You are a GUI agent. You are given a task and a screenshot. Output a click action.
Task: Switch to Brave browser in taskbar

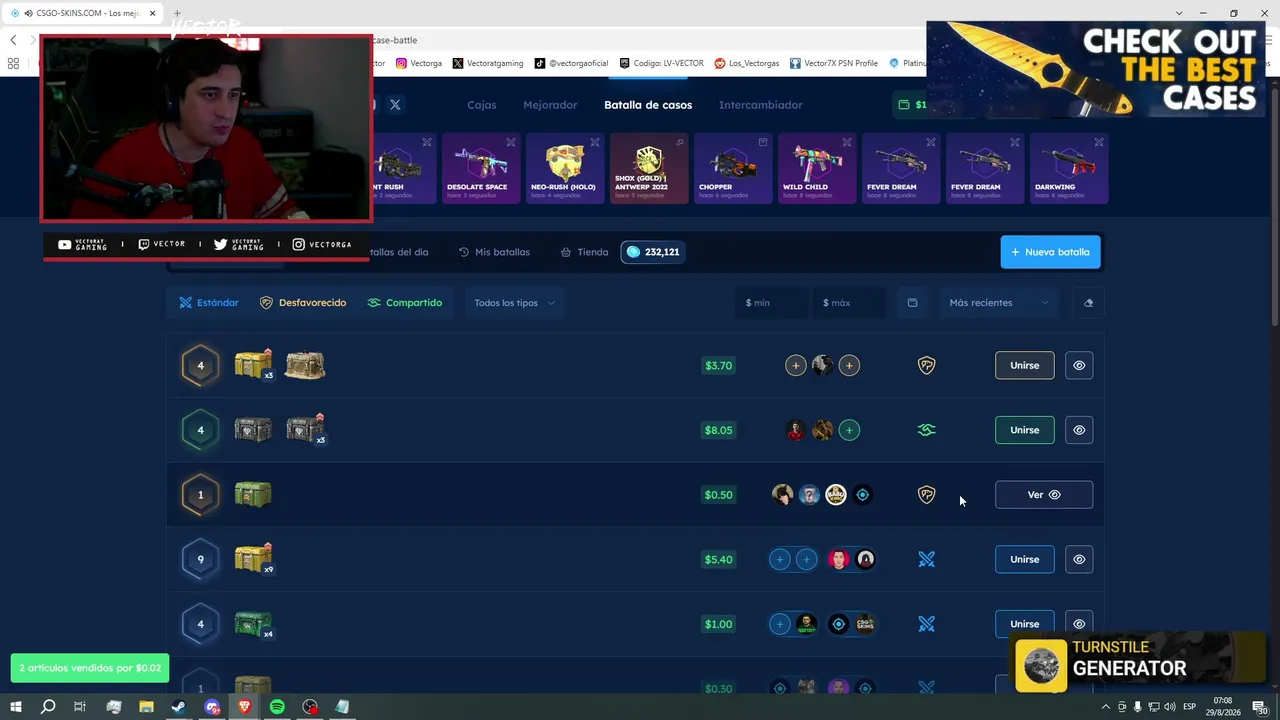pyautogui.click(x=244, y=707)
